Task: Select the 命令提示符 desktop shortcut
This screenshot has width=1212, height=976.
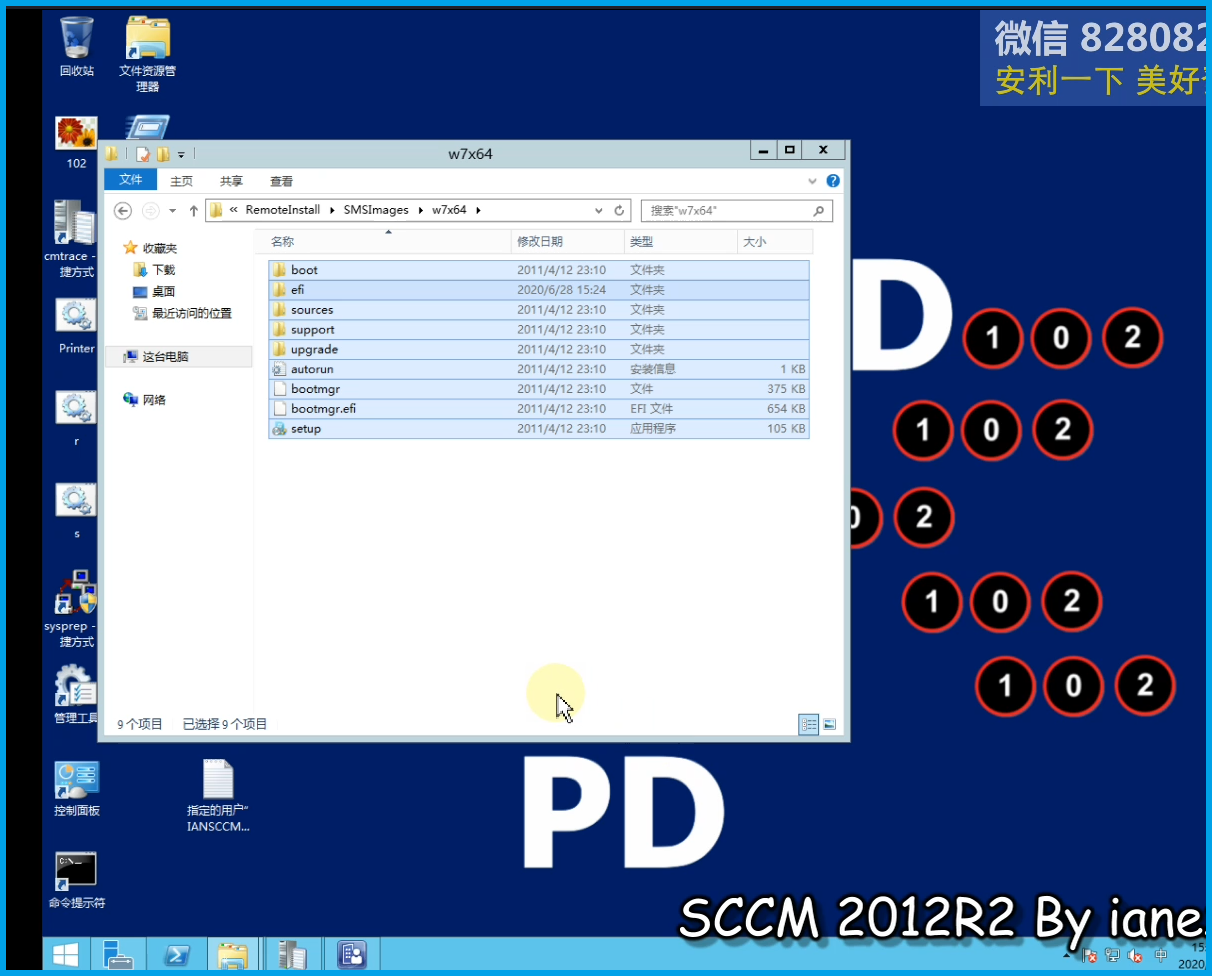Action: [76, 880]
